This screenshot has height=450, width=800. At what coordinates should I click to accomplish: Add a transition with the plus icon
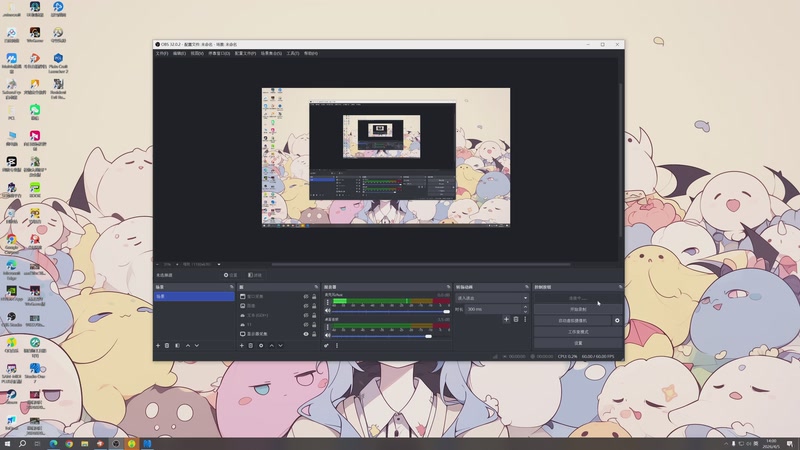506,319
